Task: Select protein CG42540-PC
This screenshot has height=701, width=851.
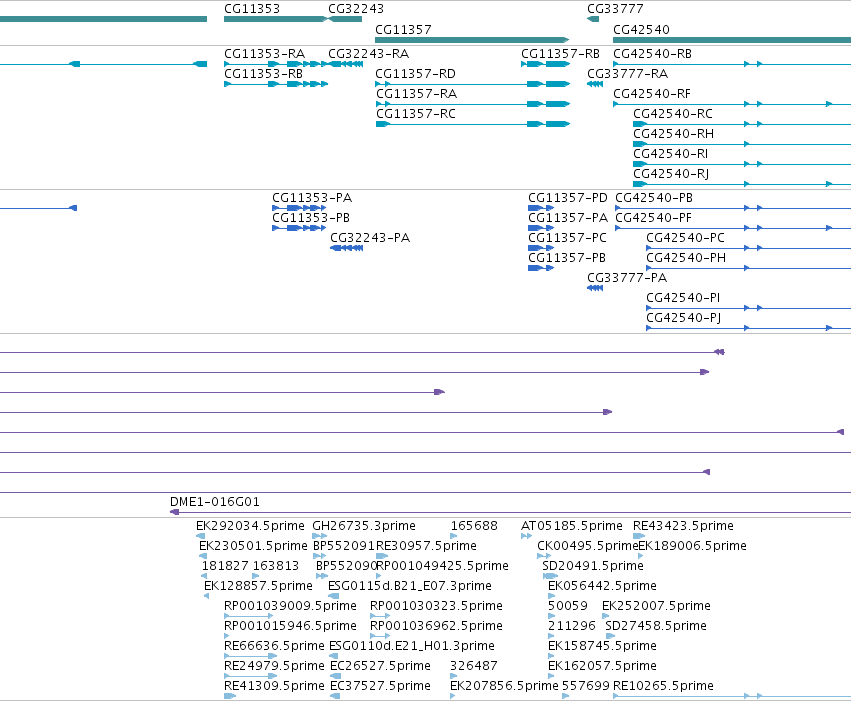Action: point(685,238)
